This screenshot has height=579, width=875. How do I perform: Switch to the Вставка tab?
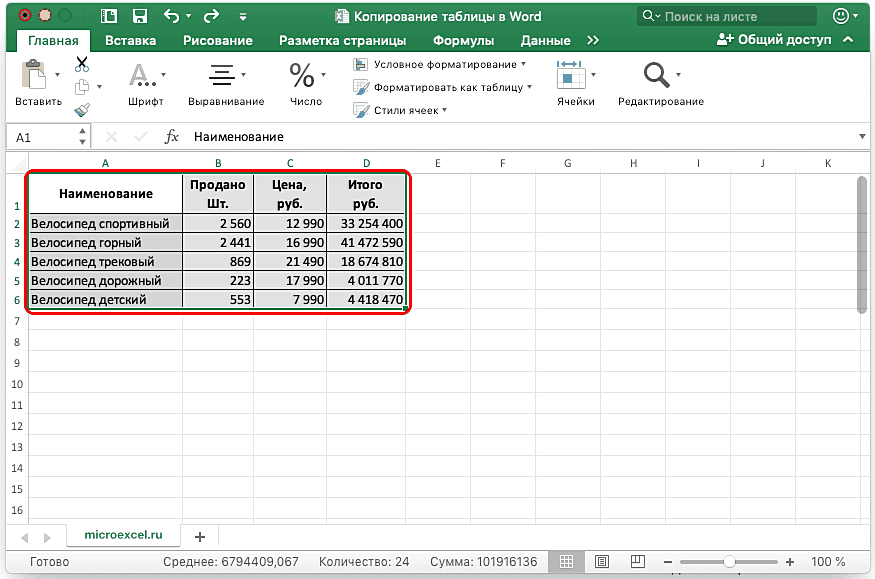coord(131,41)
